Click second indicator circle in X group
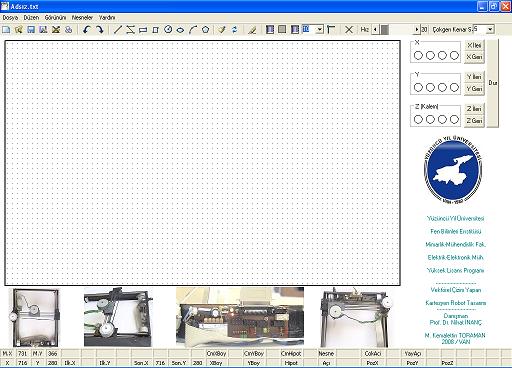The width and height of the screenshot is (512, 368). (430, 56)
